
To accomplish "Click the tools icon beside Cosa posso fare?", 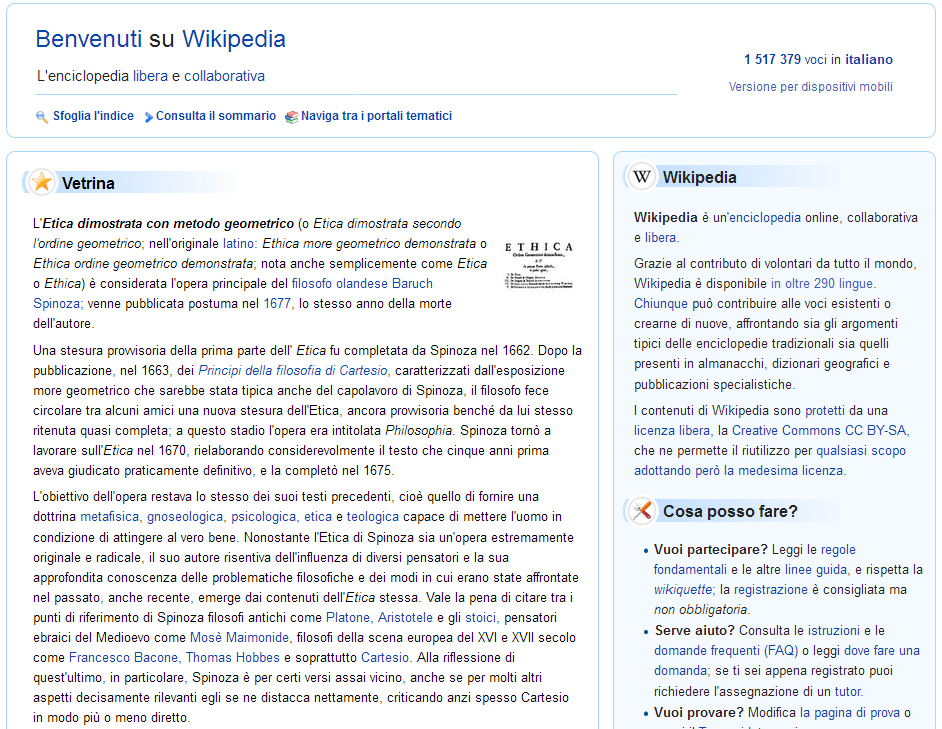I will (642, 511).
